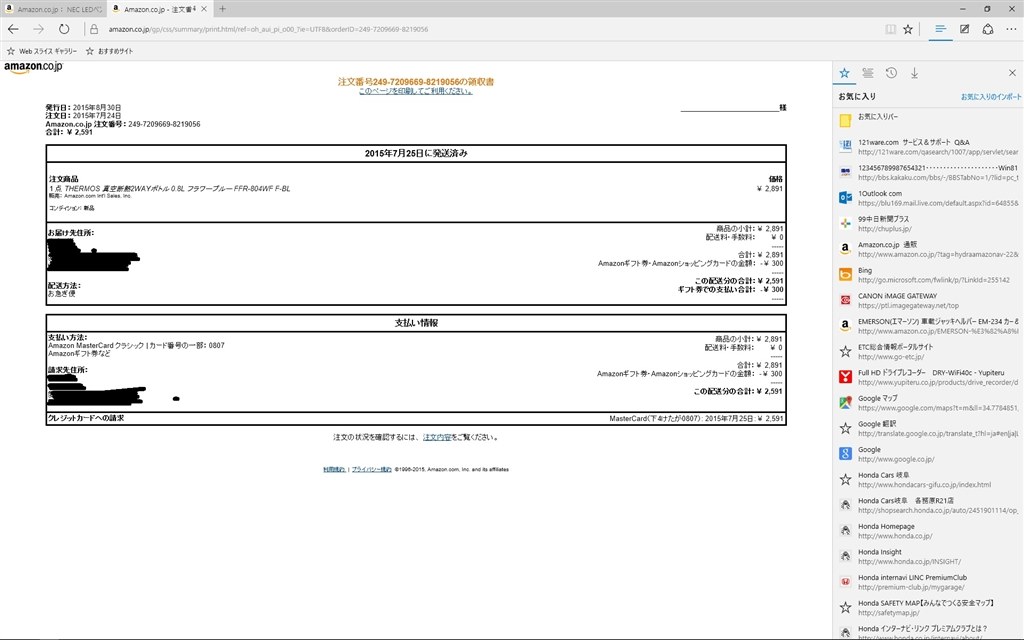
Task: Open the 1Outlook.com favorite
Action: (929, 198)
